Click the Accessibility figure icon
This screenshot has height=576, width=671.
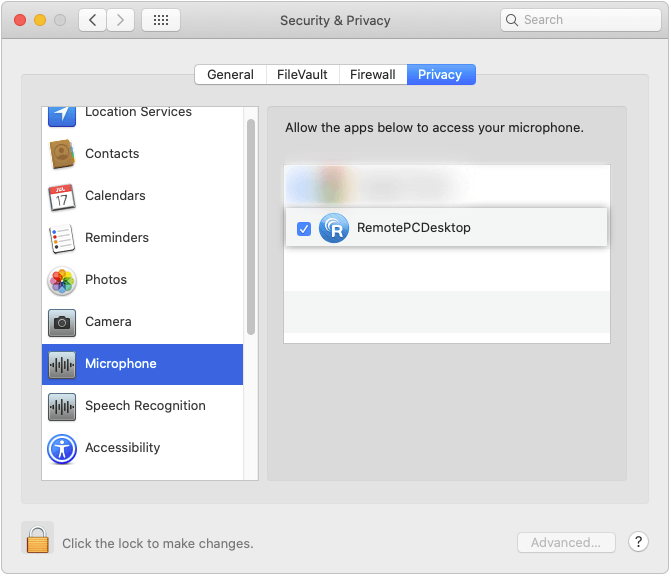pos(62,449)
